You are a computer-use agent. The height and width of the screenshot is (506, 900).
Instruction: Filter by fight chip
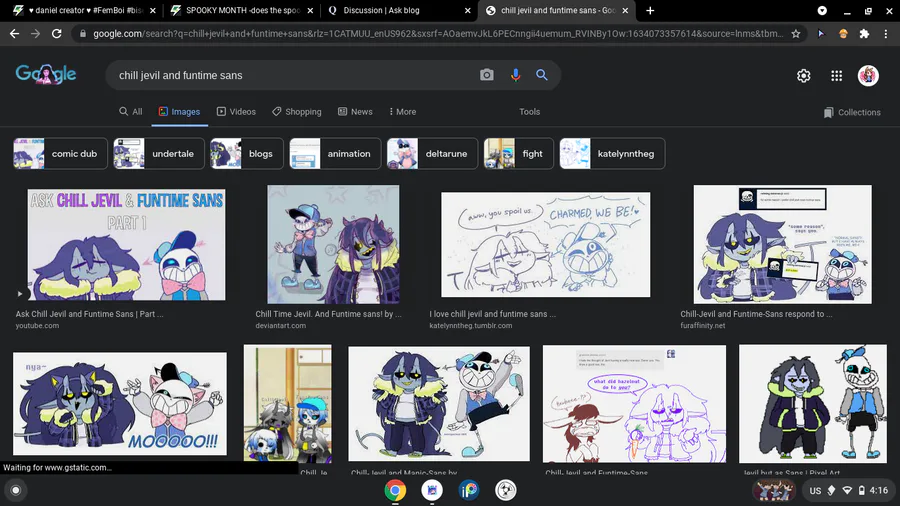pyautogui.click(x=518, y=154)
